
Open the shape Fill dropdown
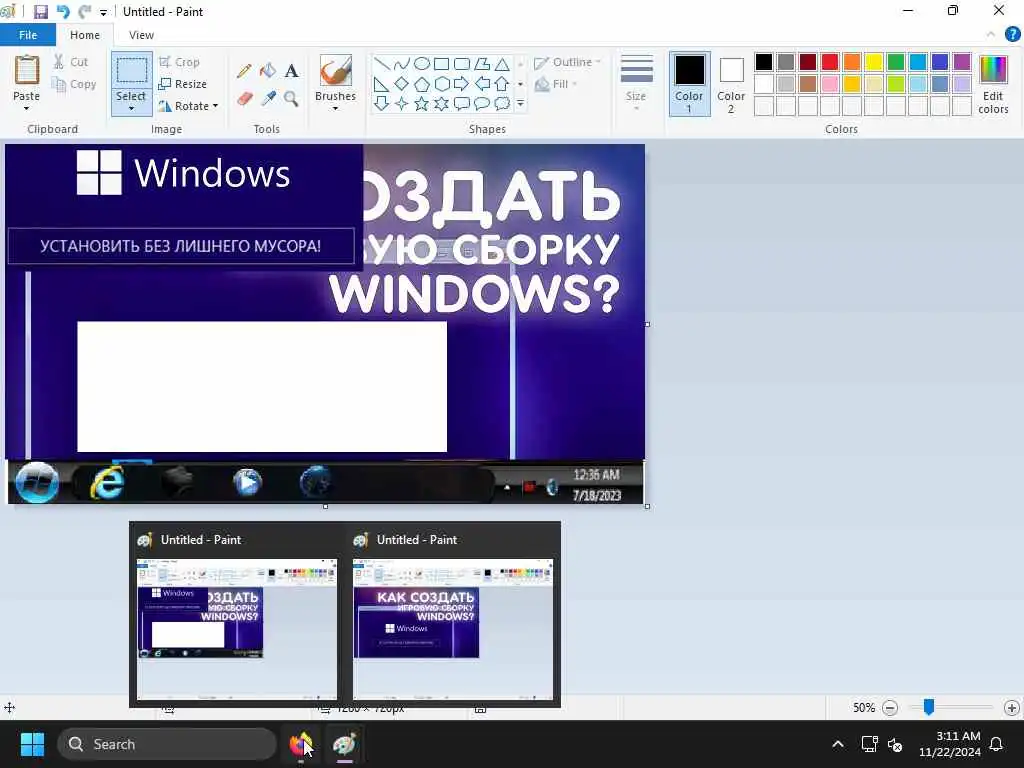point(556,84)
